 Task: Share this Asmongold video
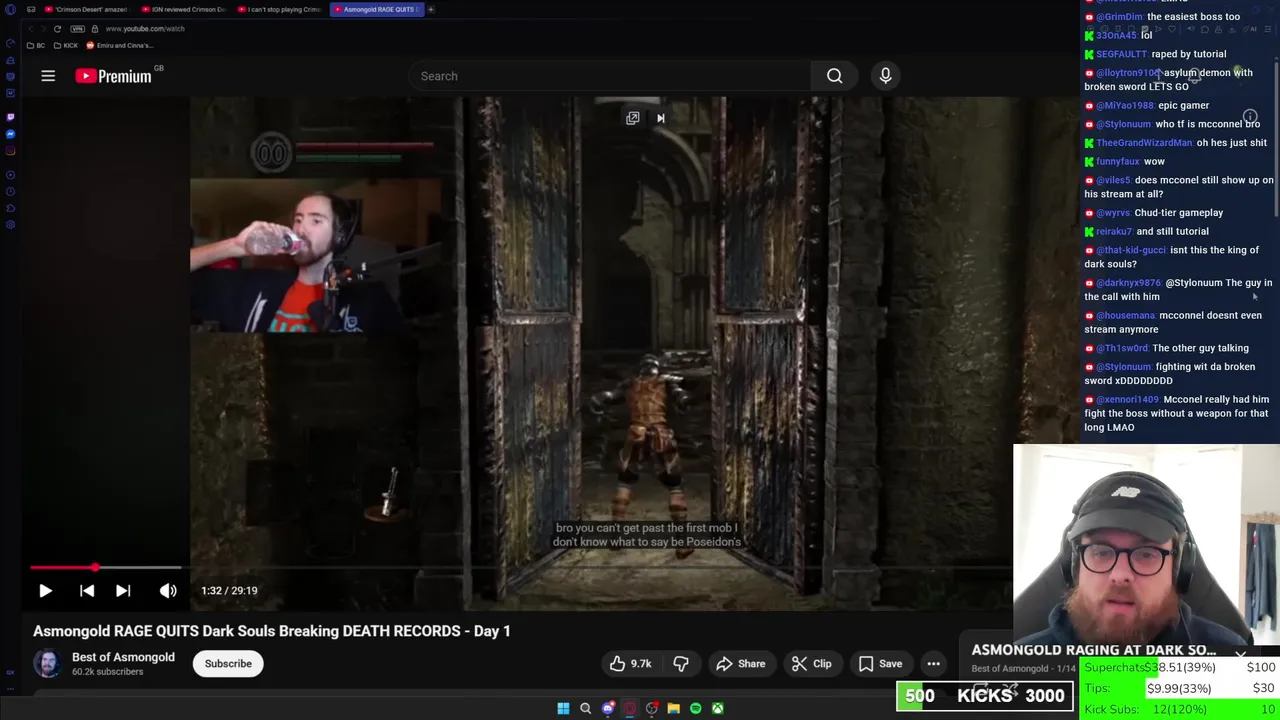[741, 664]
